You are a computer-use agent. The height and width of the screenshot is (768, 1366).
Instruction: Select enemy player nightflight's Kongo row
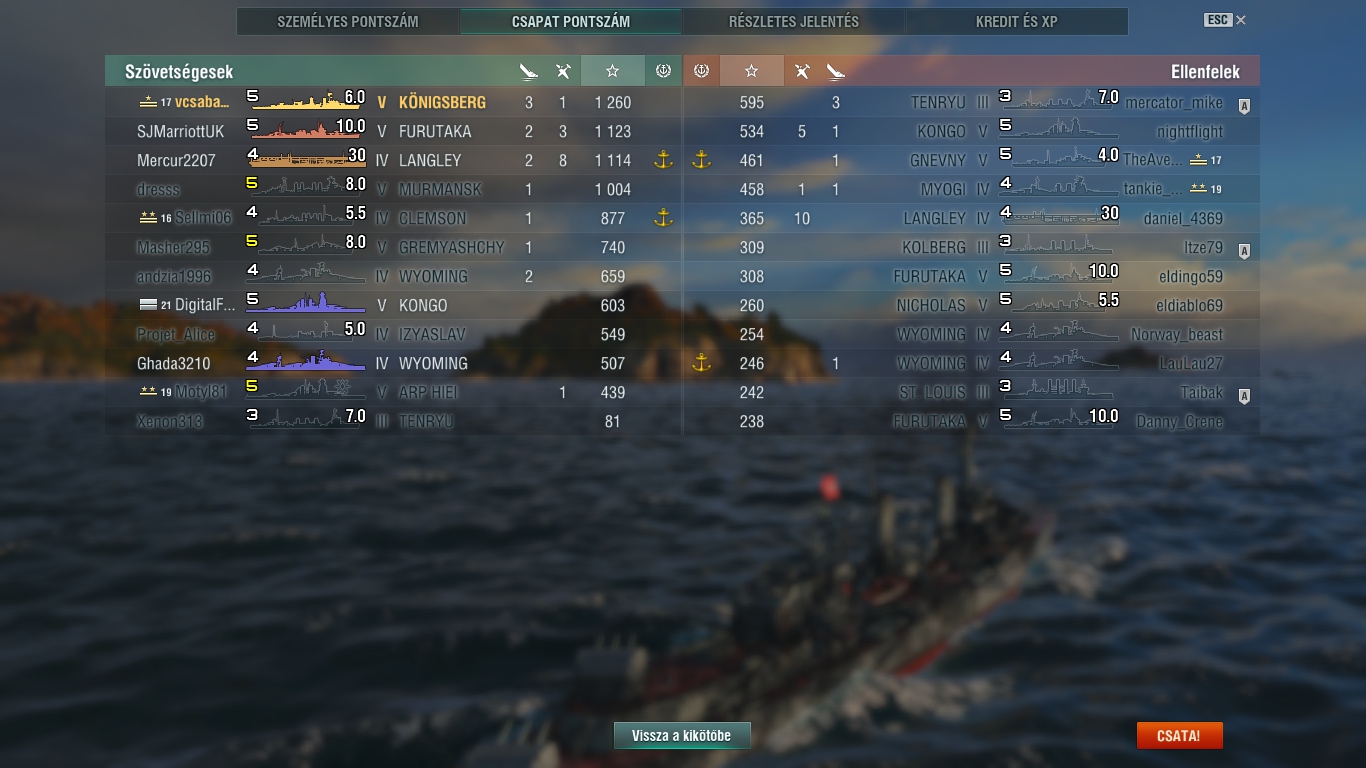(x=972, y=131)
